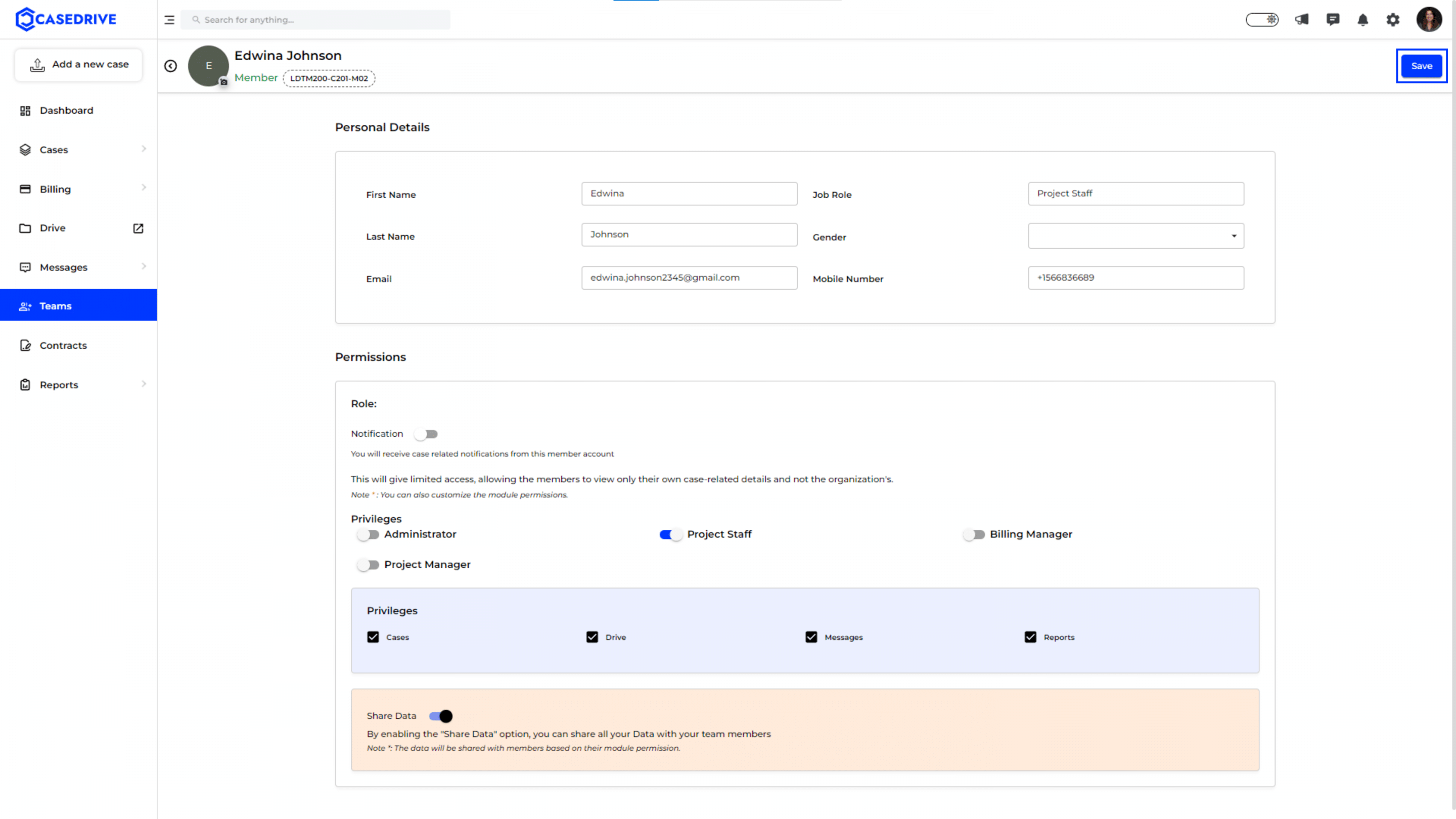Expand the Cases submenu chevron
Viewport: 1456px width, 819px height.
(144, 149)
